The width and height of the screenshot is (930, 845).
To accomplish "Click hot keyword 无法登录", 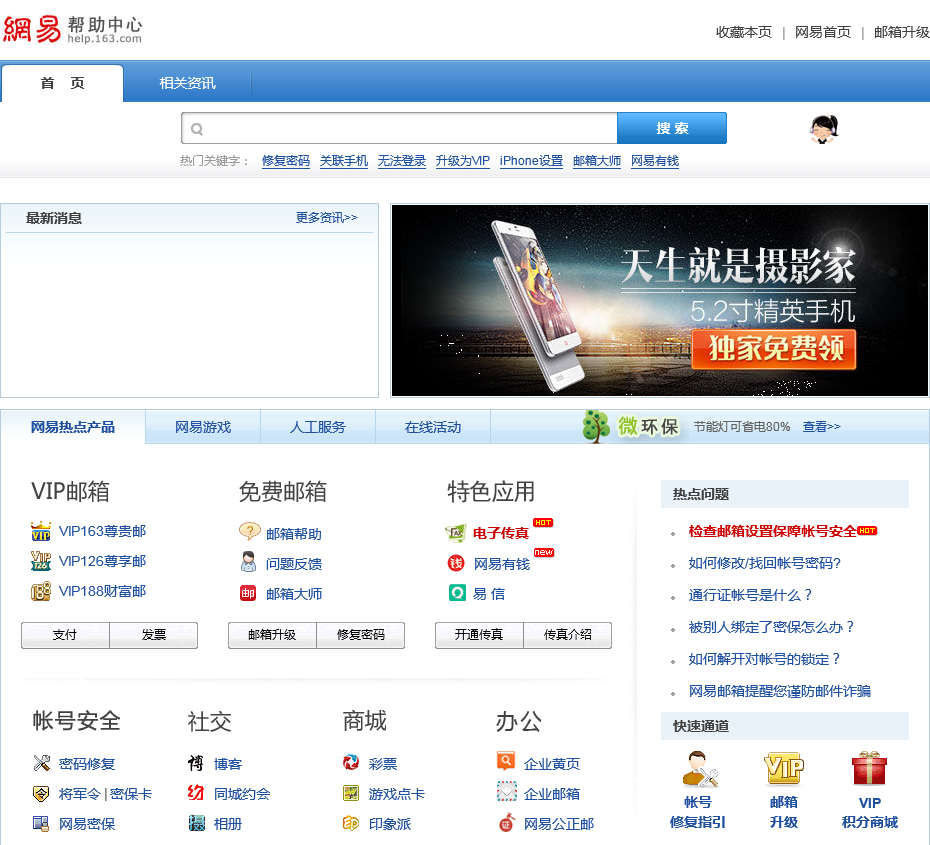I will tap(402, 161).
